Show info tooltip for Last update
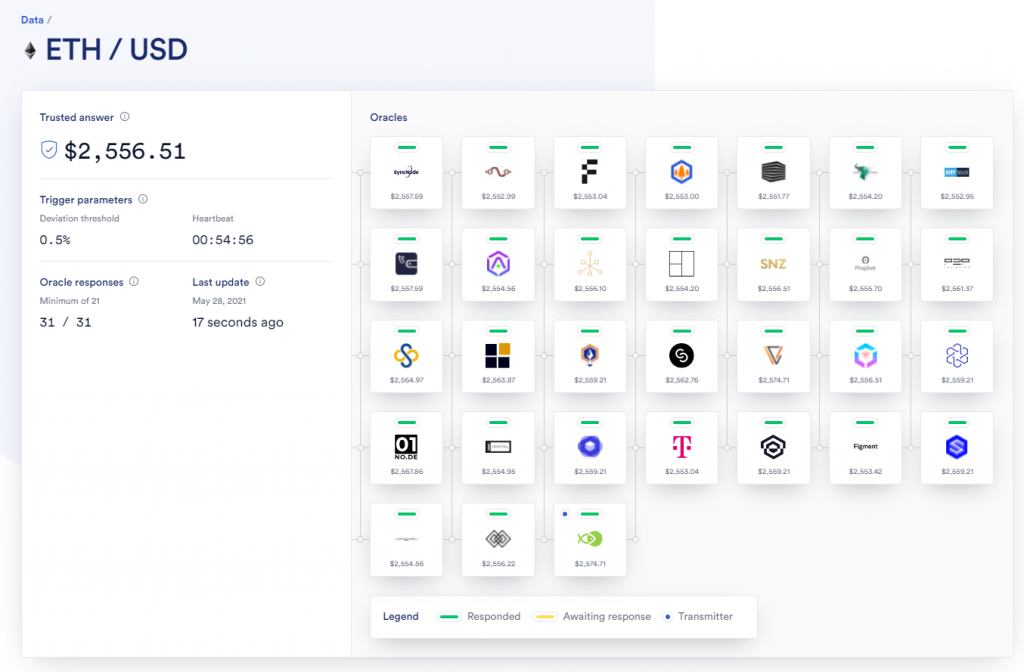This screenshot has height=672, width=1024. 260,281
